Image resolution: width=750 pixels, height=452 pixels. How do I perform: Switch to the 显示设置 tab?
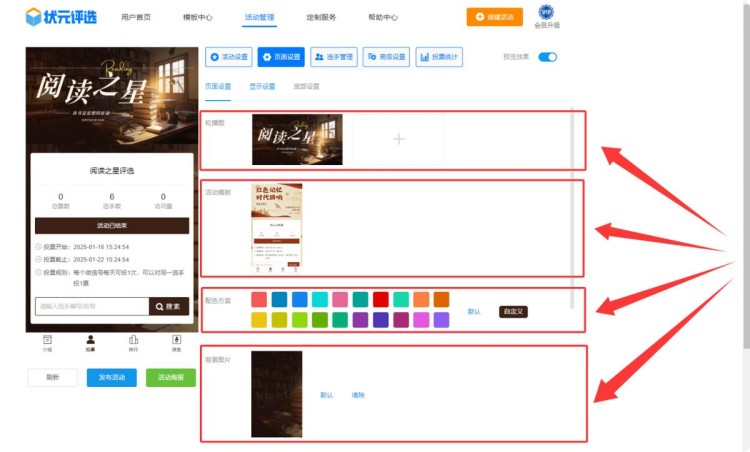[262, 87]
